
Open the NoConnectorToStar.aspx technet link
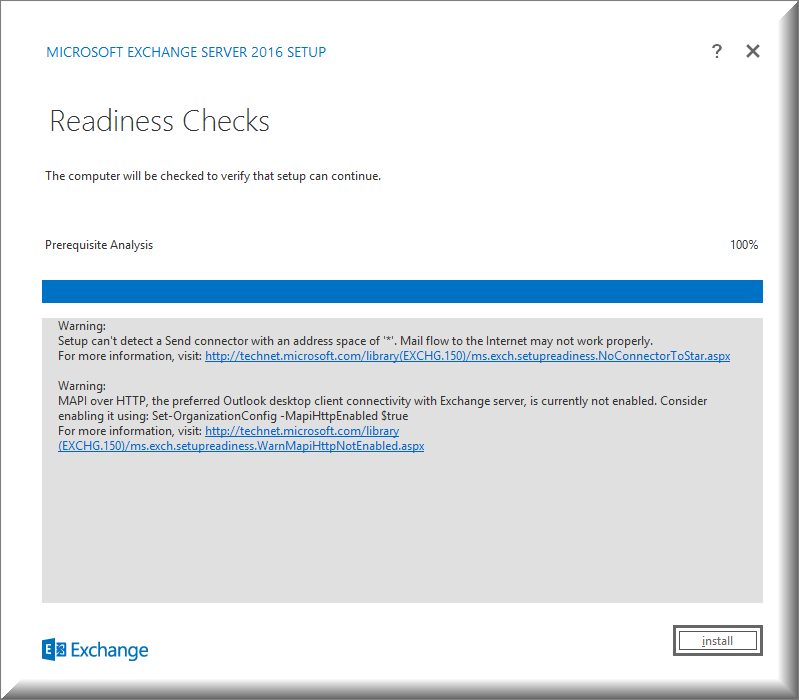point(467,356)
